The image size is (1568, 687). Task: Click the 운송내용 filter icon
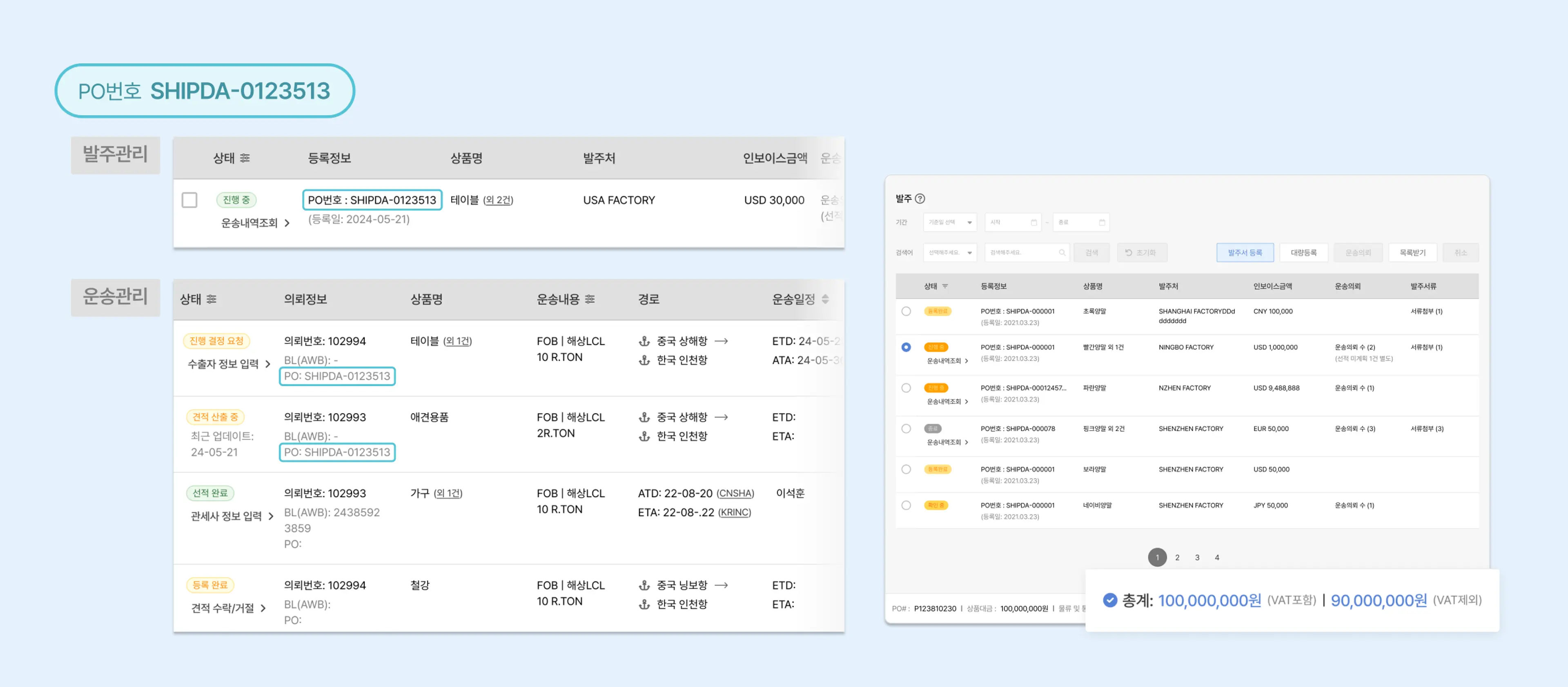pyautogui.click(x=589, y=299)
